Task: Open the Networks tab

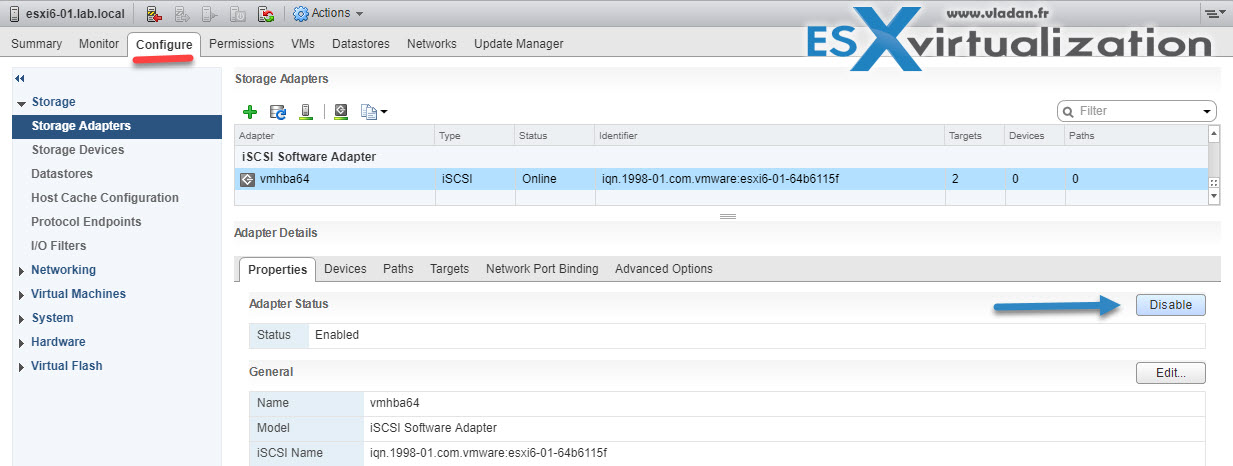Action: 432,44
